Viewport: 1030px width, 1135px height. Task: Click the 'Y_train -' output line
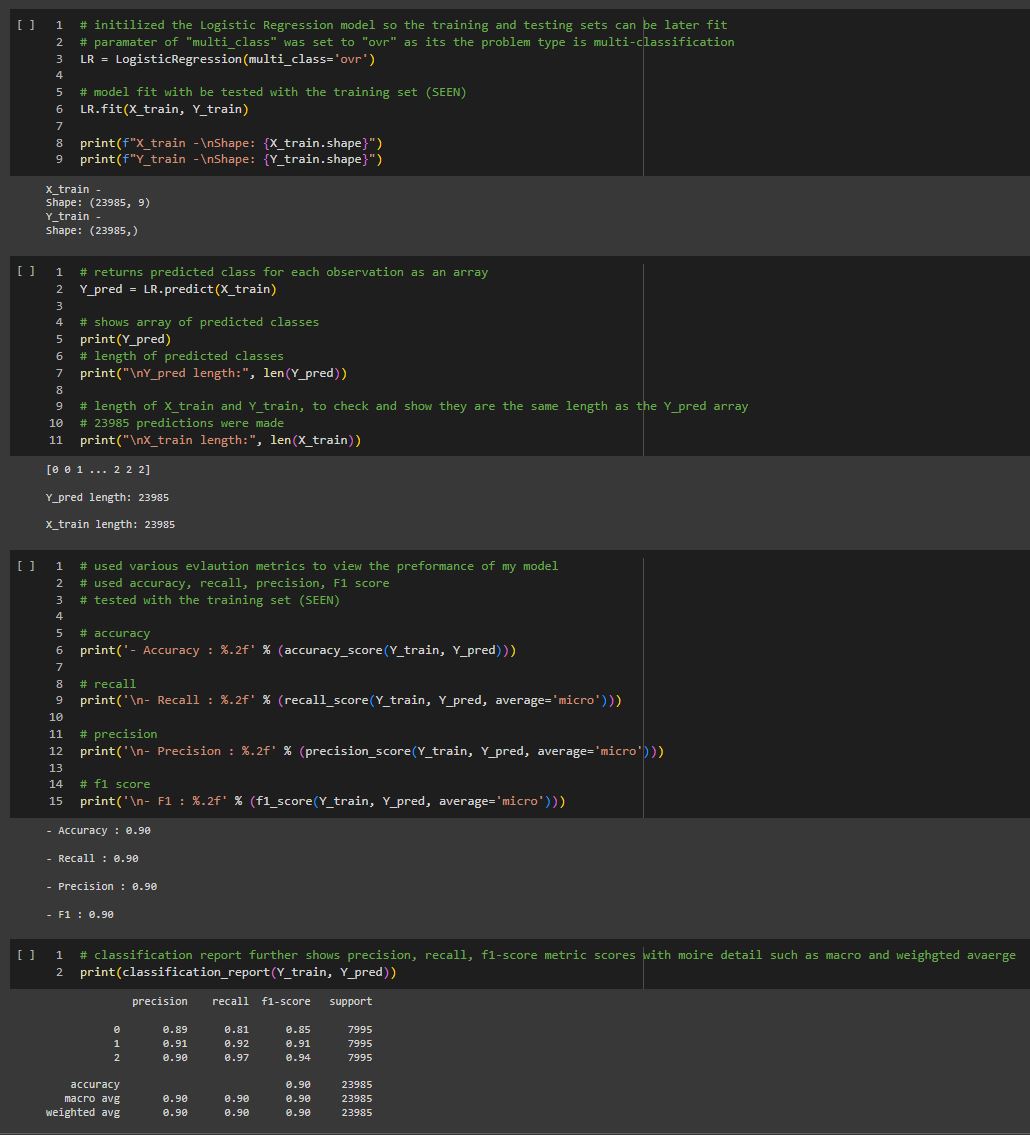click(x=73, y=216)
